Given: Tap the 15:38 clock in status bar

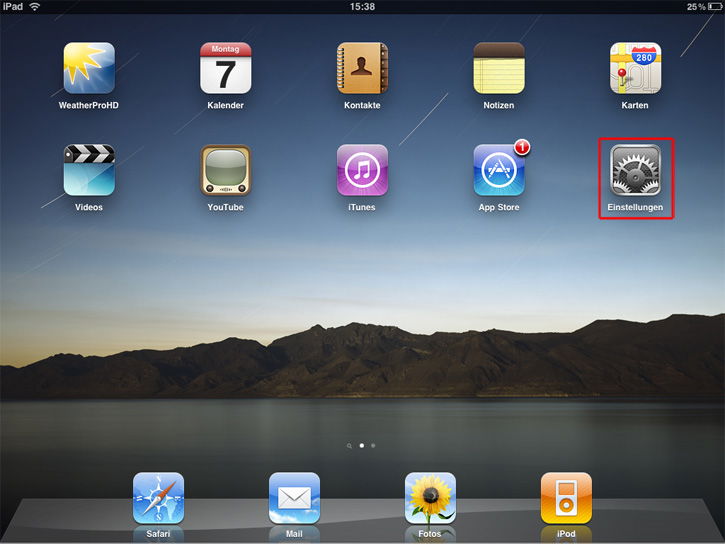Looking at the screenshot, I should coord(362,6).
